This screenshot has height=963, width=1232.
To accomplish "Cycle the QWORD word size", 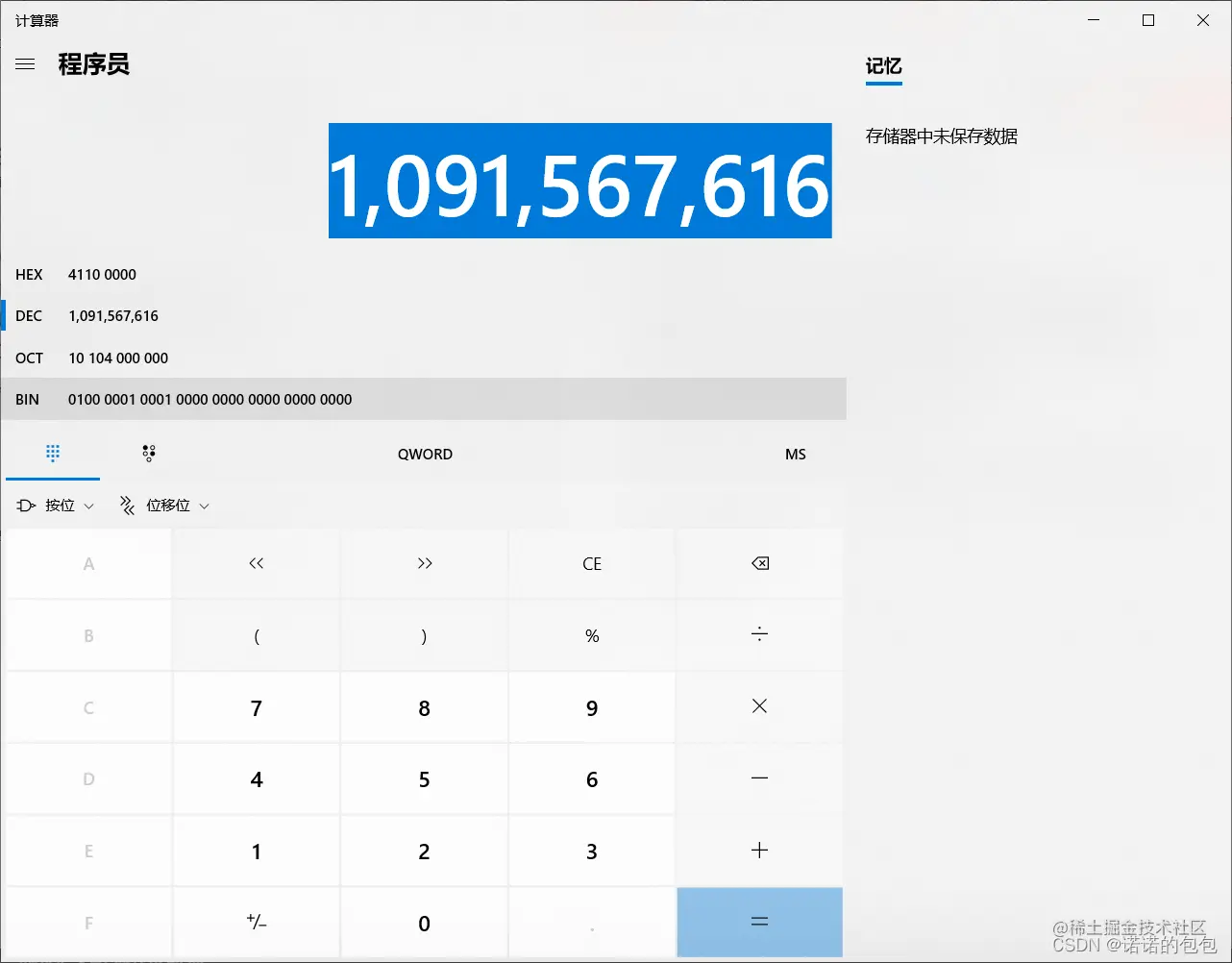I will pyautogui.click(x=425, y=454).
